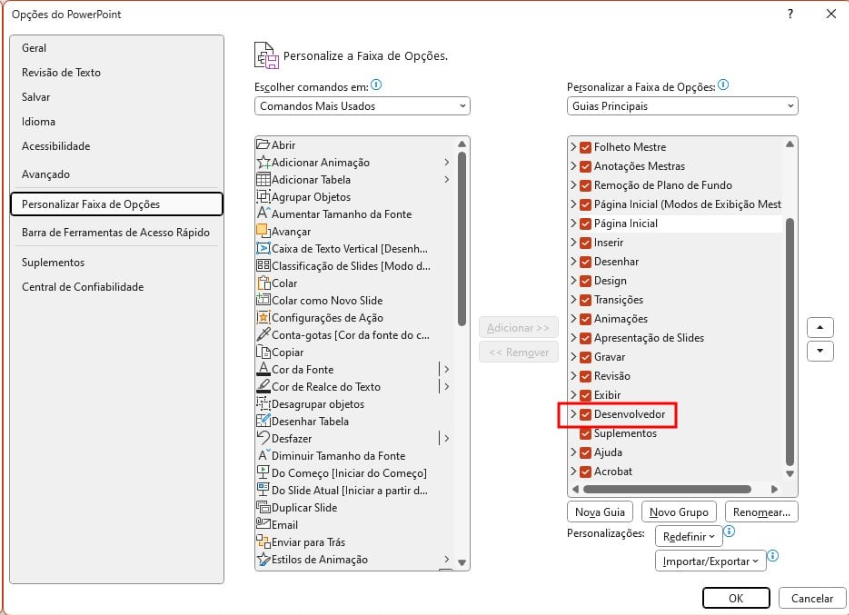Viewport: 849px width, 615px height.
Task: Toggle the Gravar tab checkbox
Action: [x=585, y=357]
